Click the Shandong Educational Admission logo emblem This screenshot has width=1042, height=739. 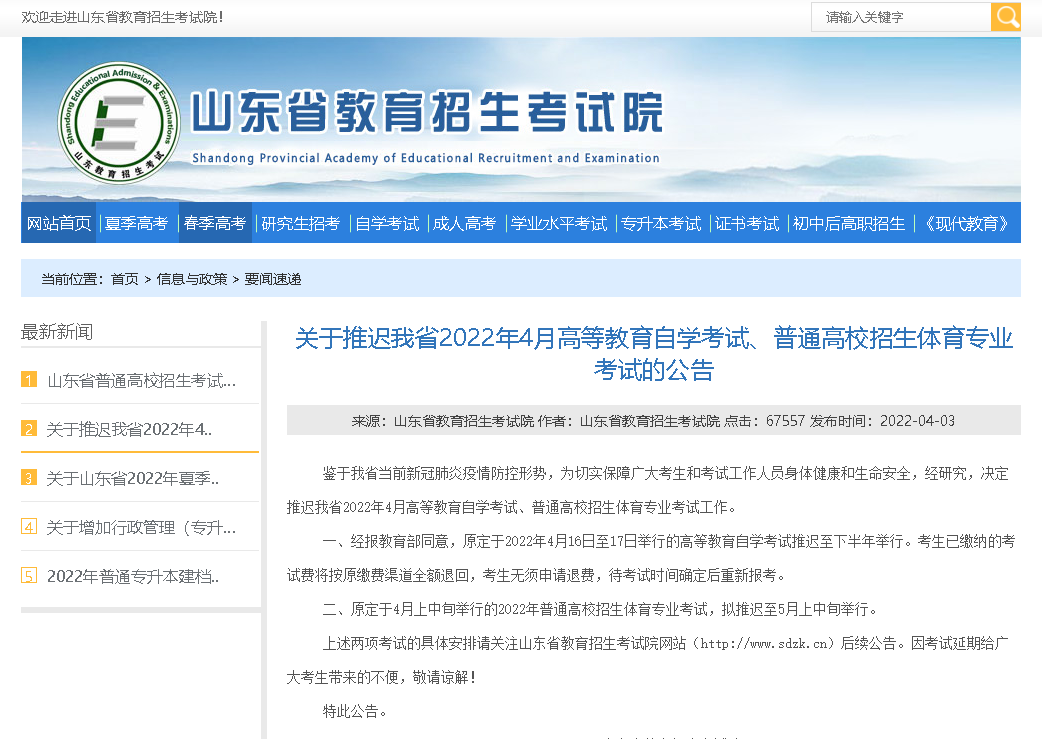[x=119, y=121]
